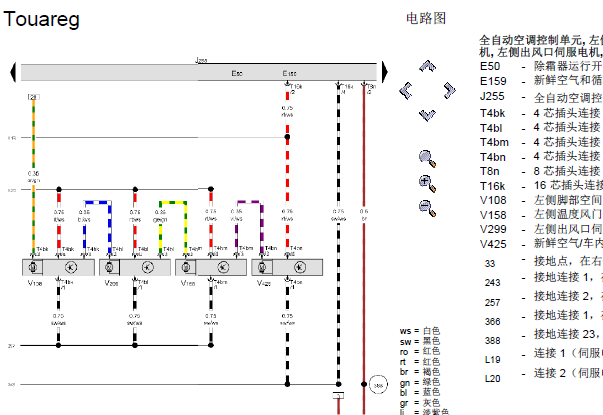Select the 366 ground connection legend entry

click(543, 318)
